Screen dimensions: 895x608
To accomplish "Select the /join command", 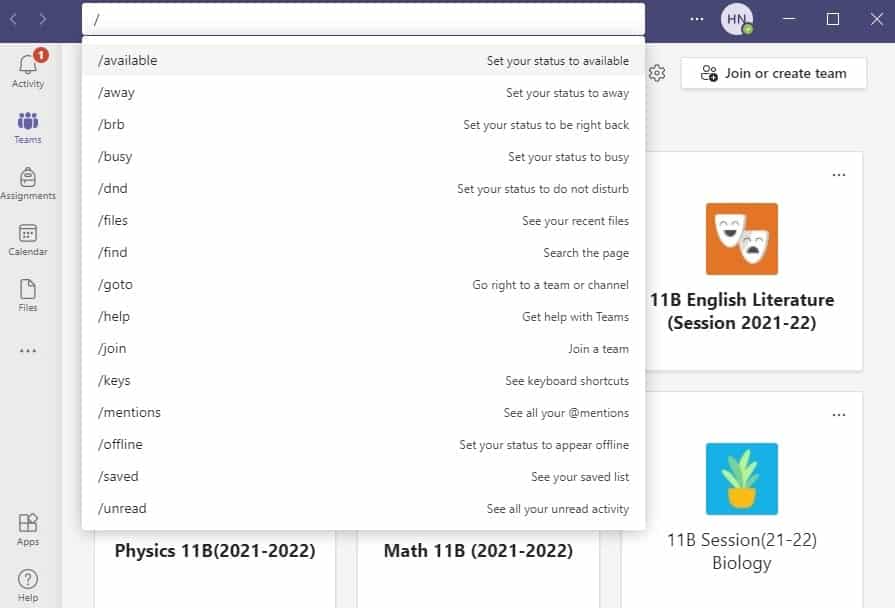I will [x=364, y=348].
